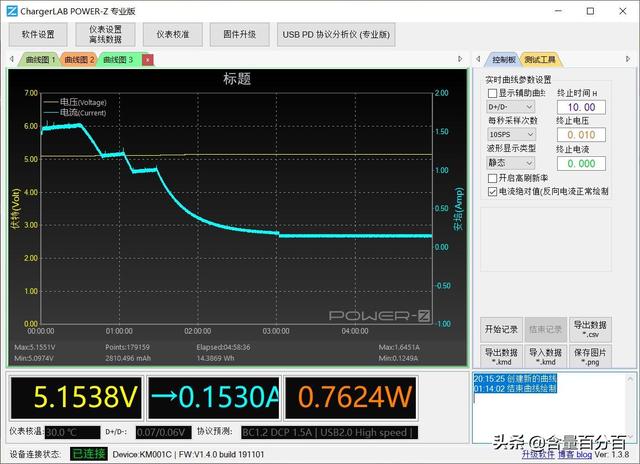Toggle 开启高刷新率 checkbox

492,178
